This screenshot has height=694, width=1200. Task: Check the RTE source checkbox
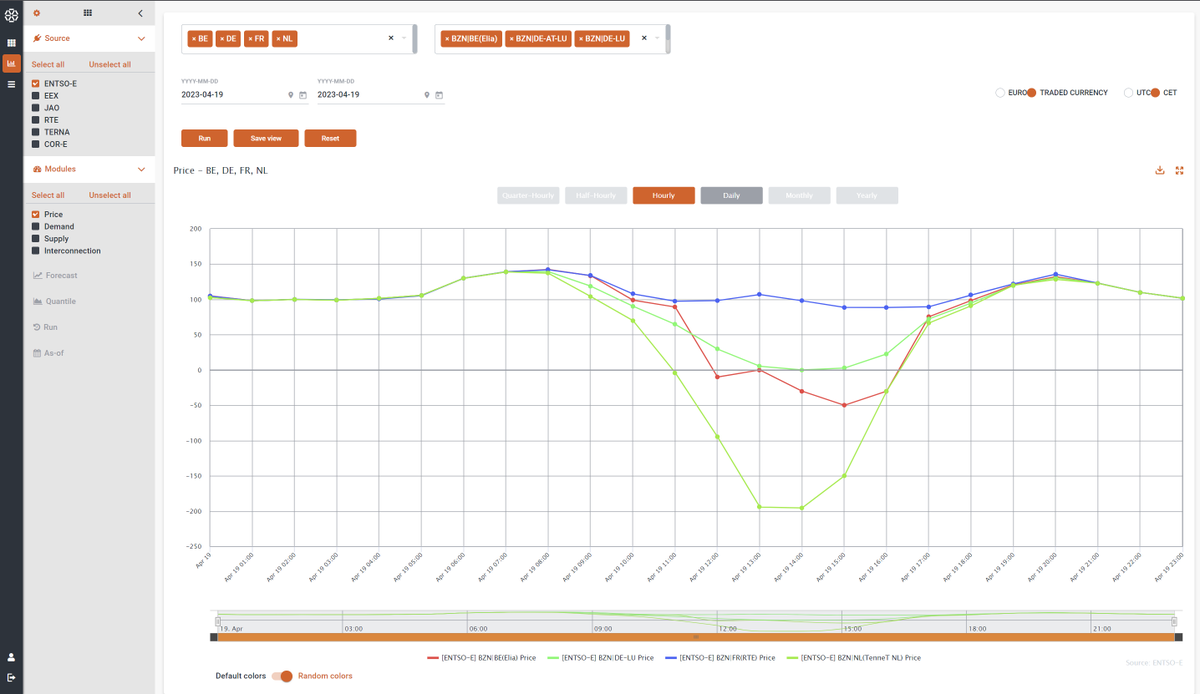pyautogui.click(x=36, y=120)
